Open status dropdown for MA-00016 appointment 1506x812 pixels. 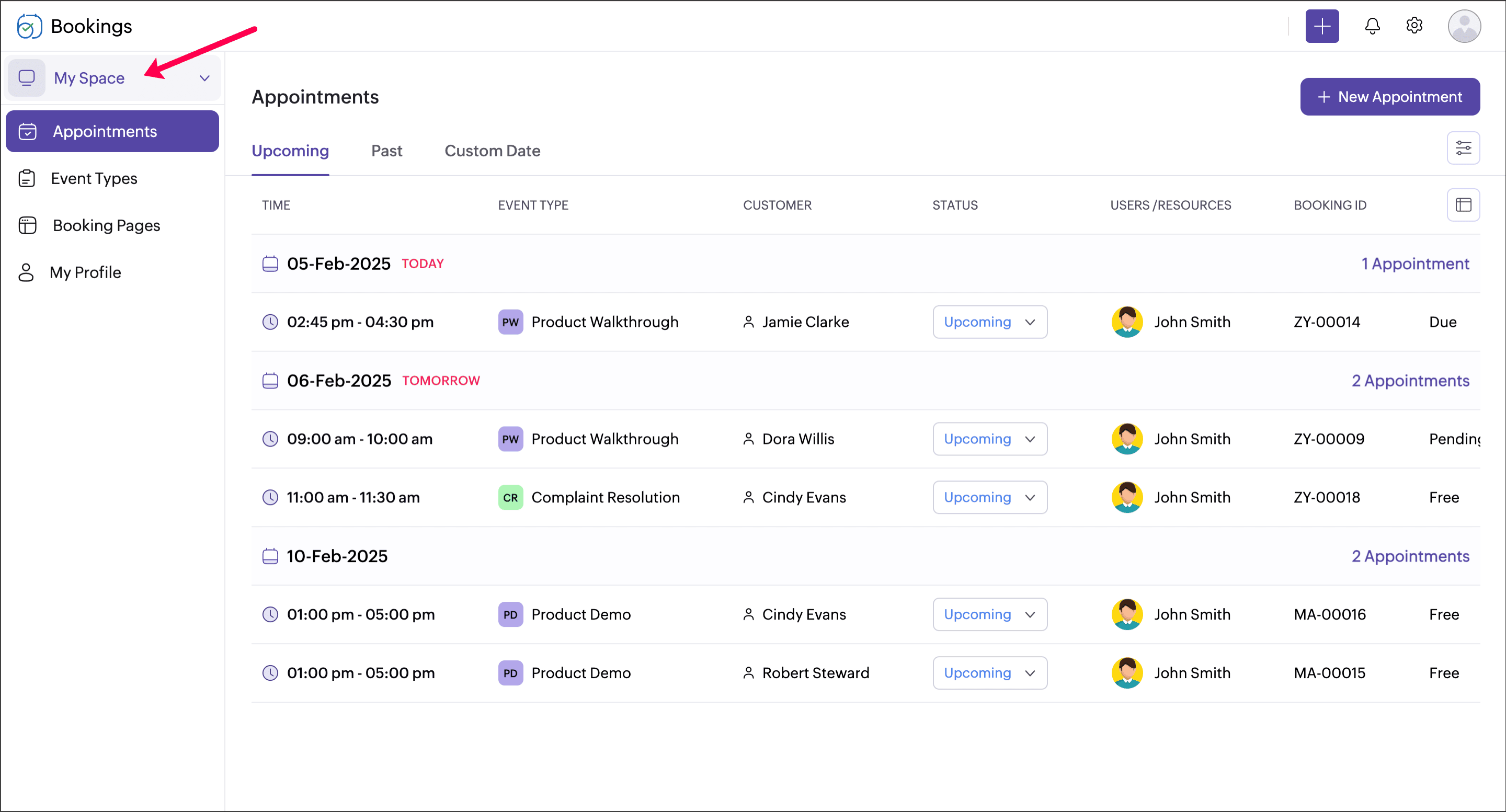click(990, 614)
